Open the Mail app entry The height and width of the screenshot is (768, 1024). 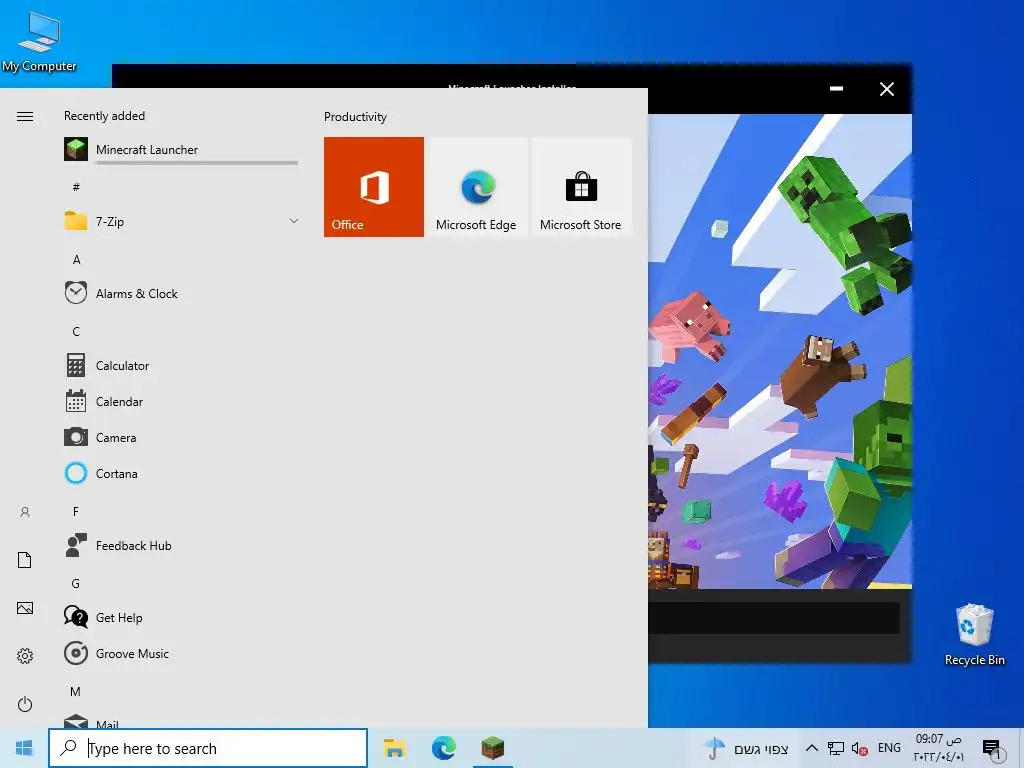[x=181, y=721]
